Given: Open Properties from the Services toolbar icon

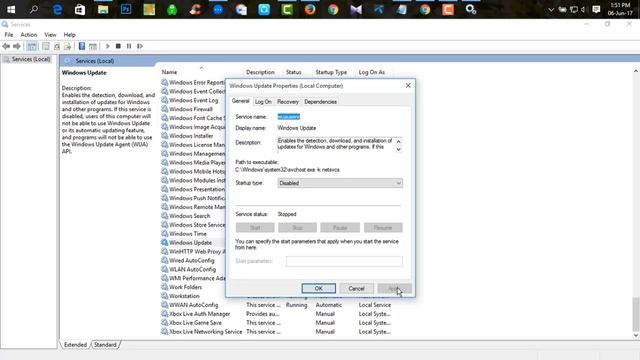Looking at the screenshot, I should point(46,46).
